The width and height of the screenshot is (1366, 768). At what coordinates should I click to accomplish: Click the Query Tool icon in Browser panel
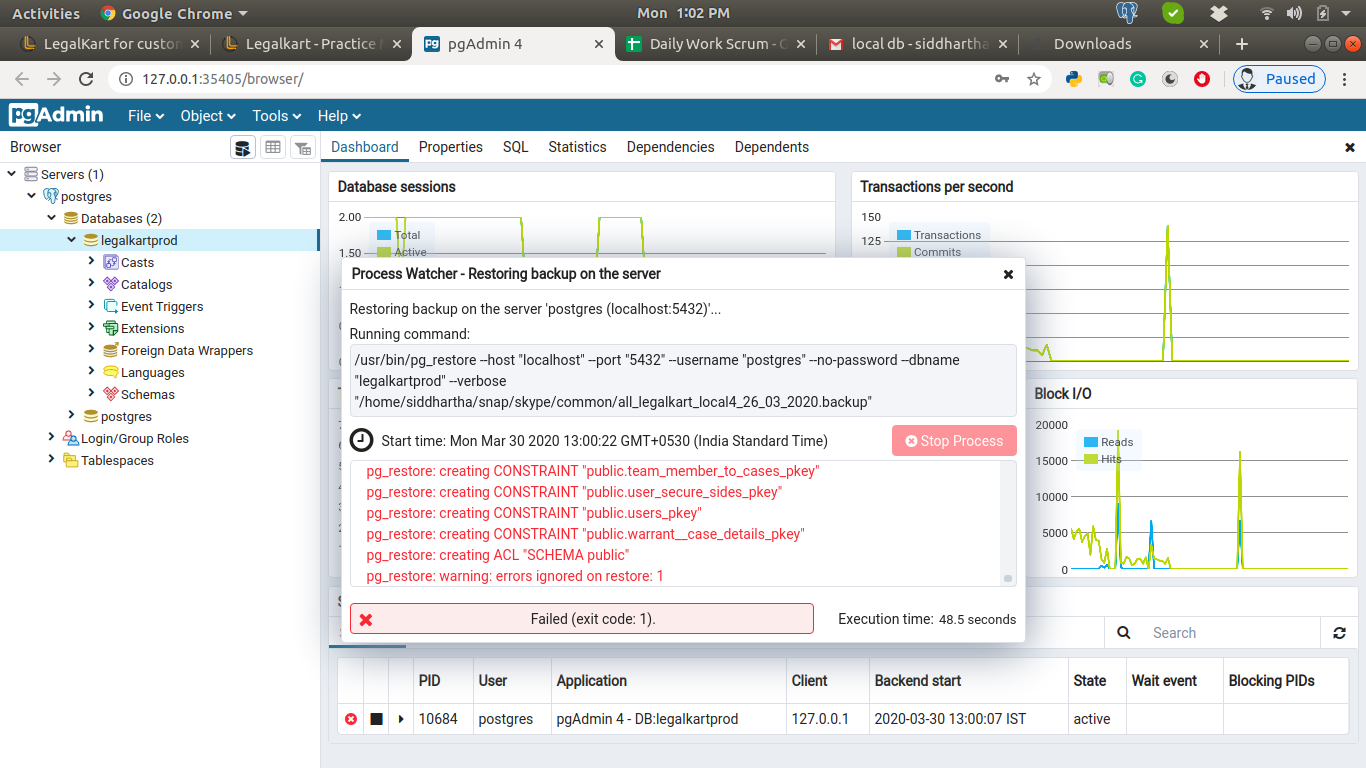[242, 148]
